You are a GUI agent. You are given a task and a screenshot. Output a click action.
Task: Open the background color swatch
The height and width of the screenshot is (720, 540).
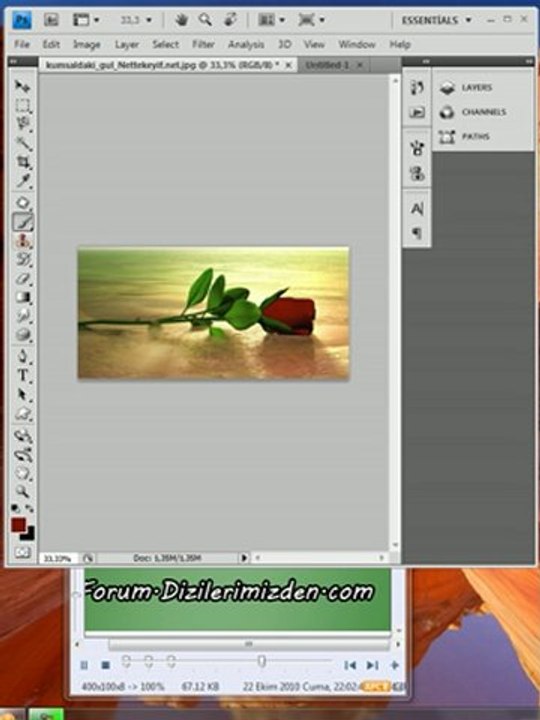[x=30, y=535]
